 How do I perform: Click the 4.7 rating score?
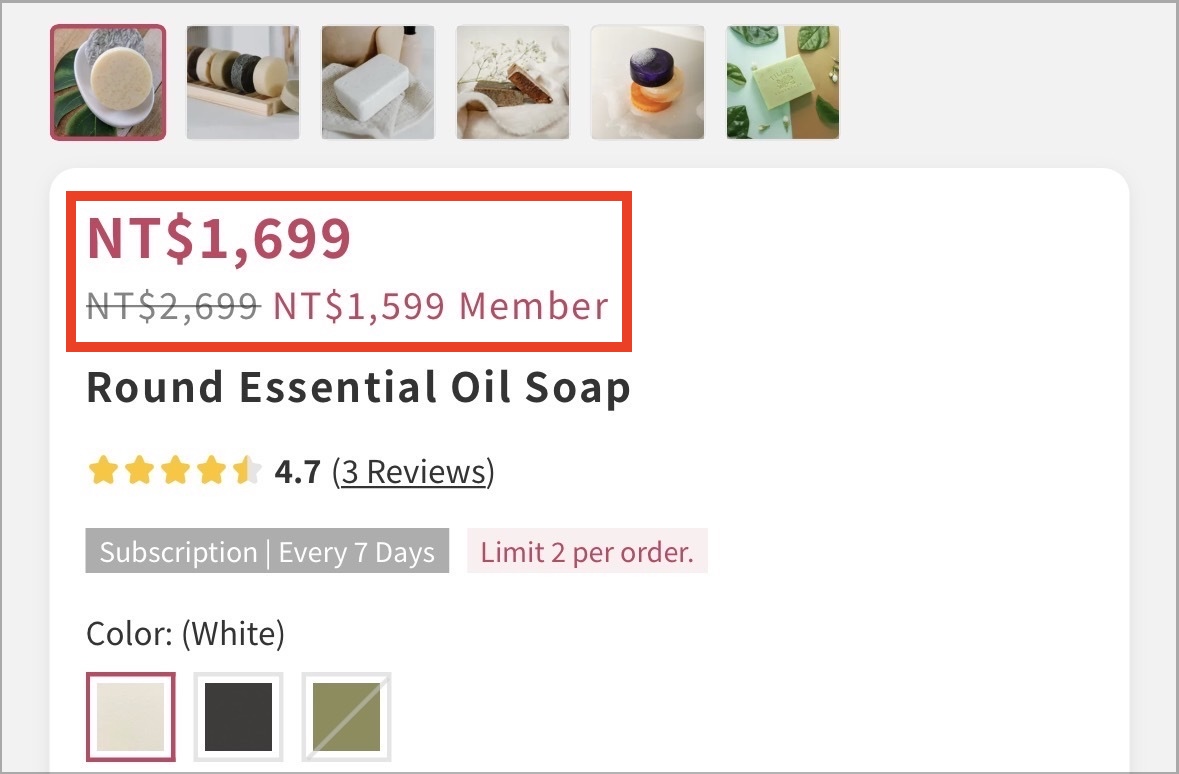298,472
